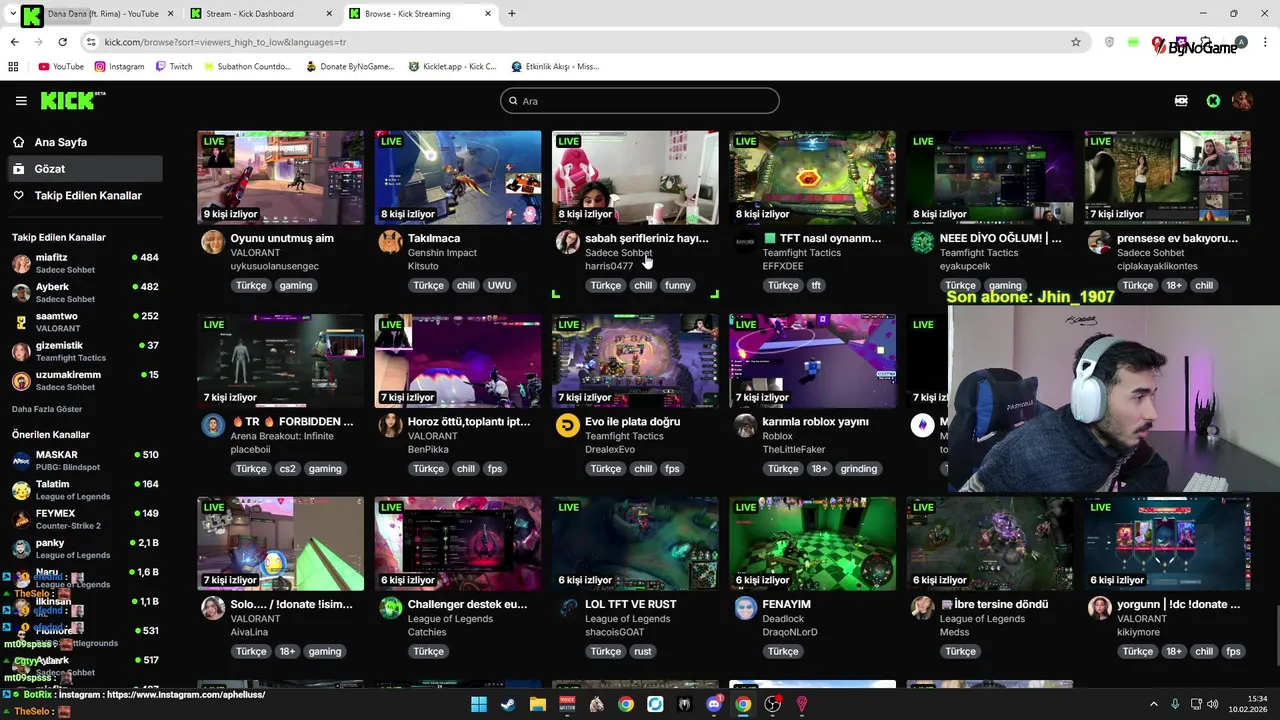Click the 'tft' tag under EFFXDEE
The width and height of the screenshot is (1280, 720).
pos(816,285)
